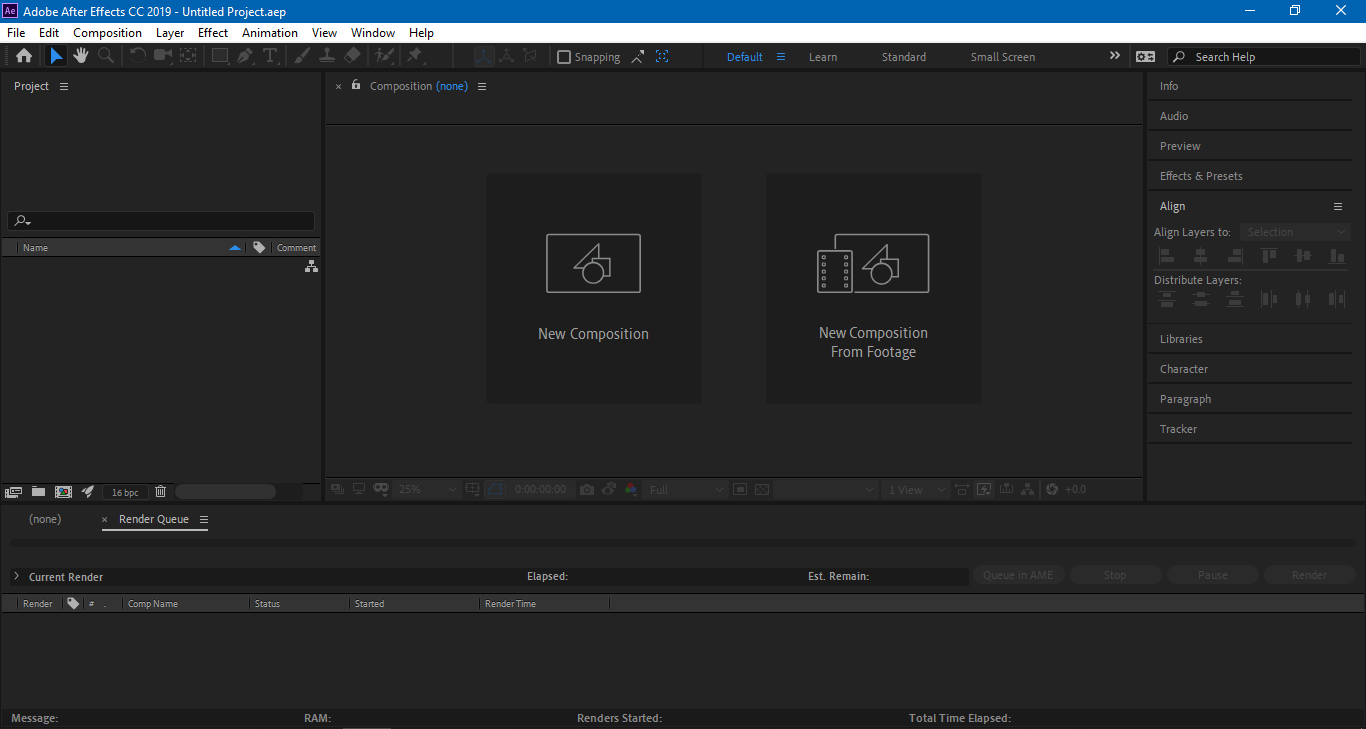Viewport: 1366px width, 729px height.
Task: Open the project flowchart view icon
Action: pyautogui.click(x=311, y=266)
